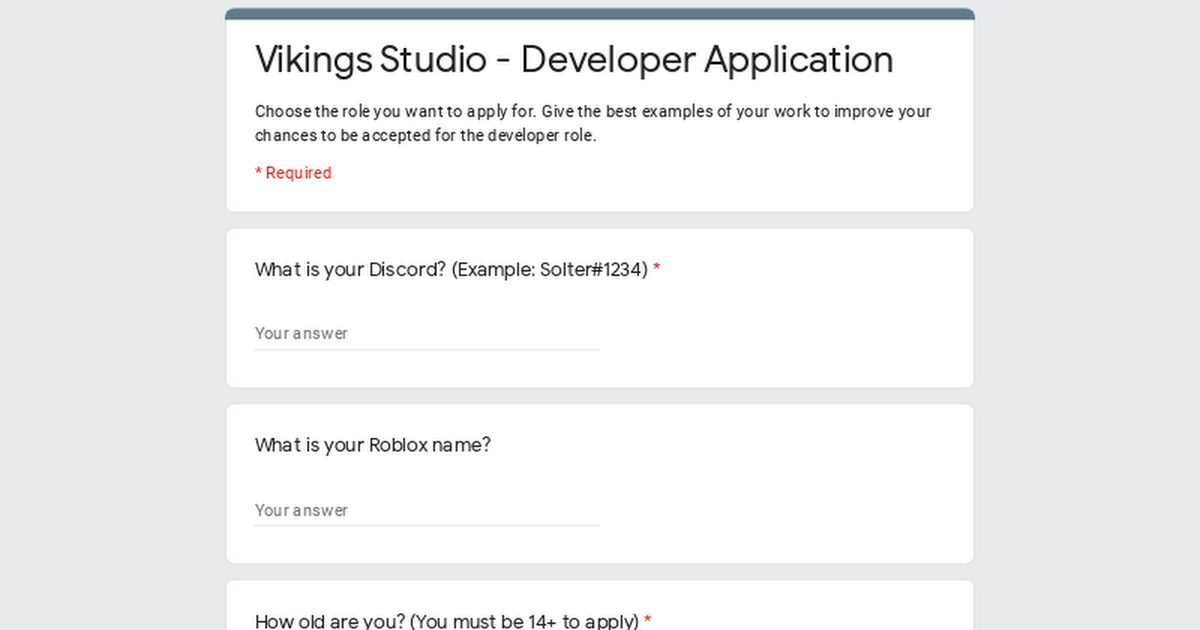
Task: Click inside the second answer underline area
Action: point(427,524)
